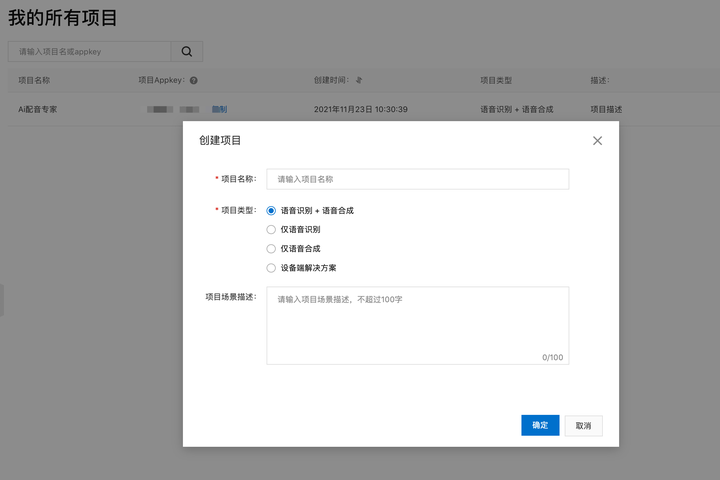Click the 项目名称 column header
This screenshot has width=720, height=480.
coord(34,81)
